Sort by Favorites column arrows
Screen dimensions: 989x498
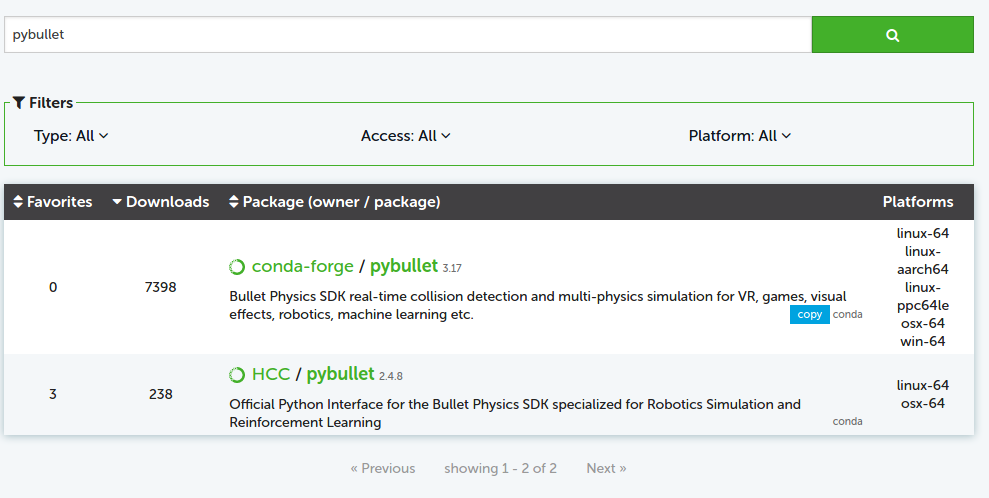(x=18, y=202)
